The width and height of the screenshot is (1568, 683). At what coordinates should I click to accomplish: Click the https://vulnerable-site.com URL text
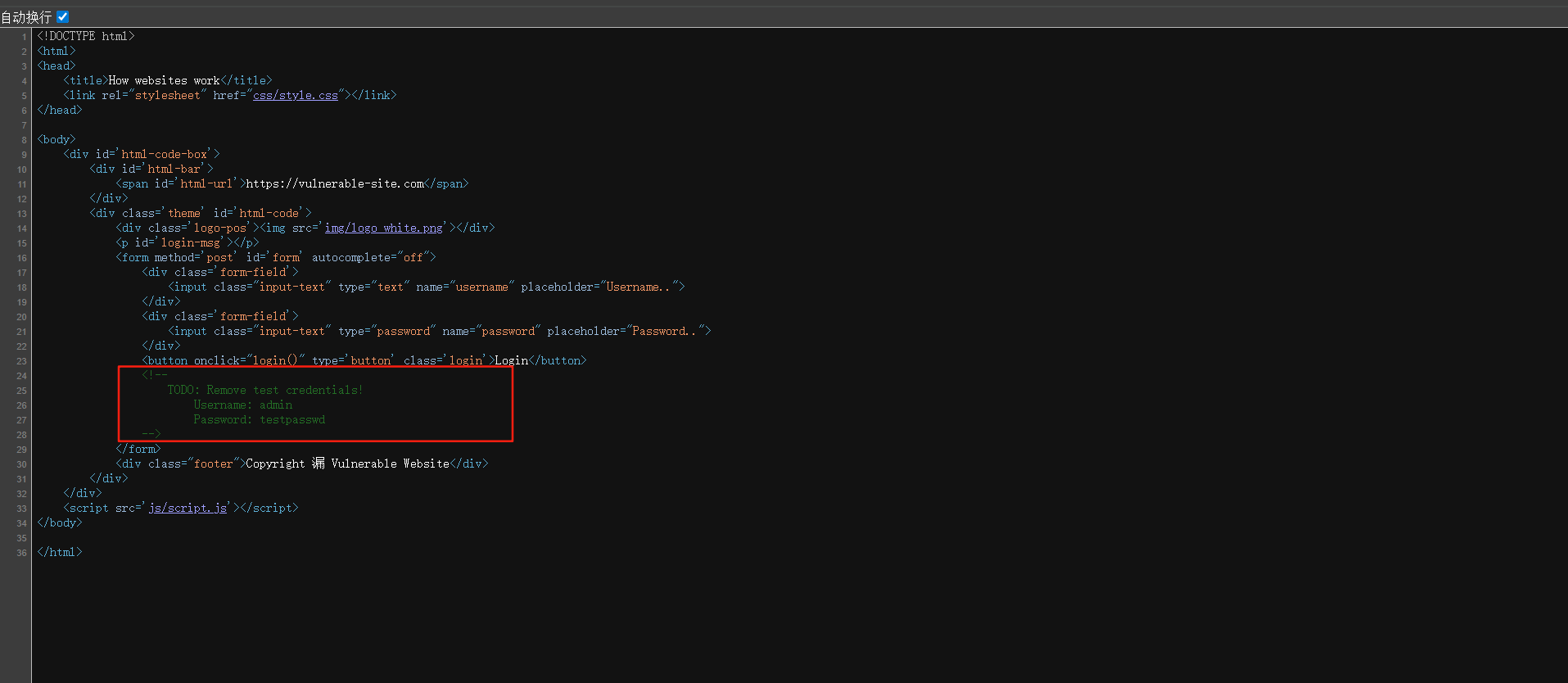(x=335, y=184)
